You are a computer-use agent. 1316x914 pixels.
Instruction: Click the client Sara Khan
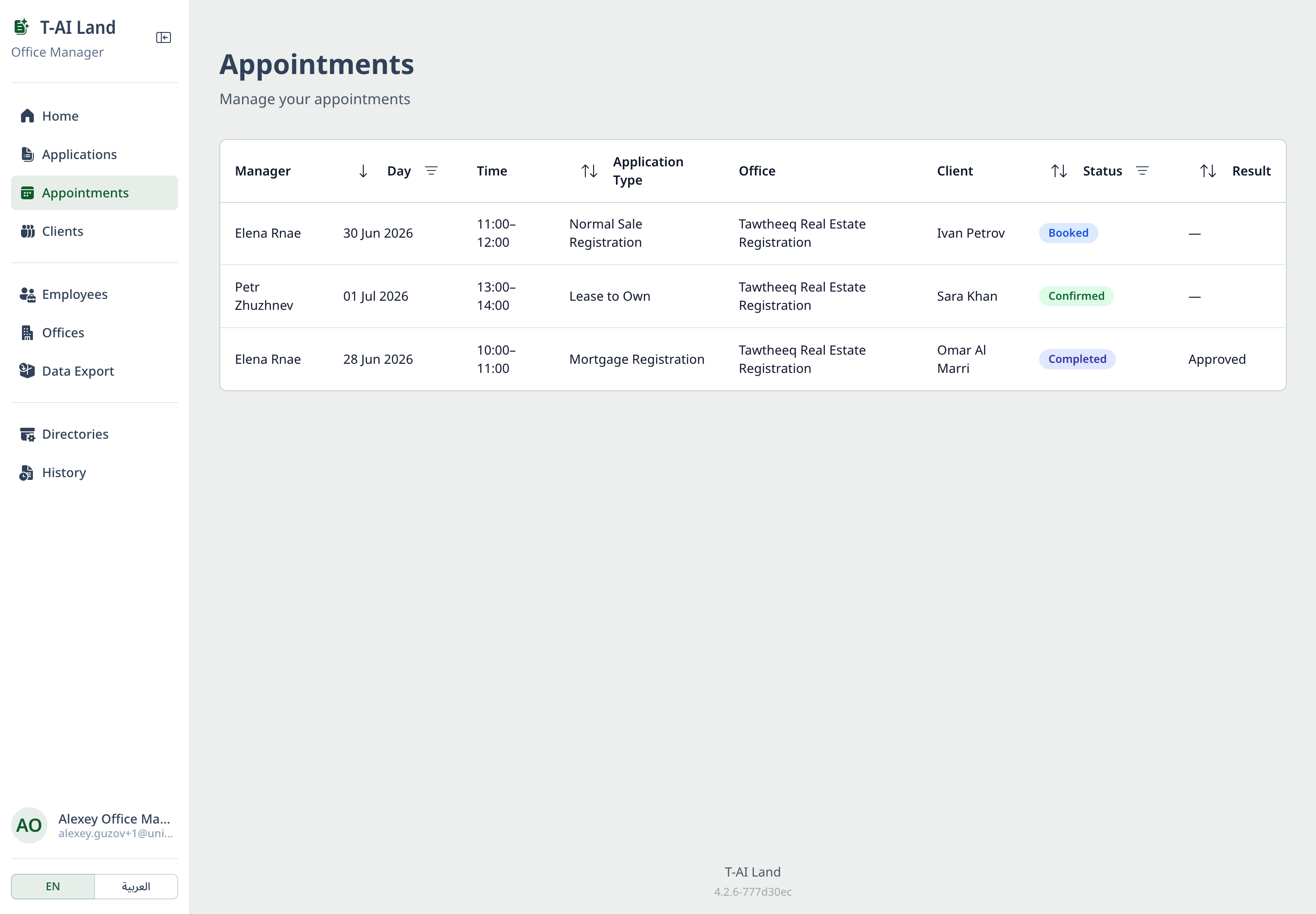pos(967,296)
